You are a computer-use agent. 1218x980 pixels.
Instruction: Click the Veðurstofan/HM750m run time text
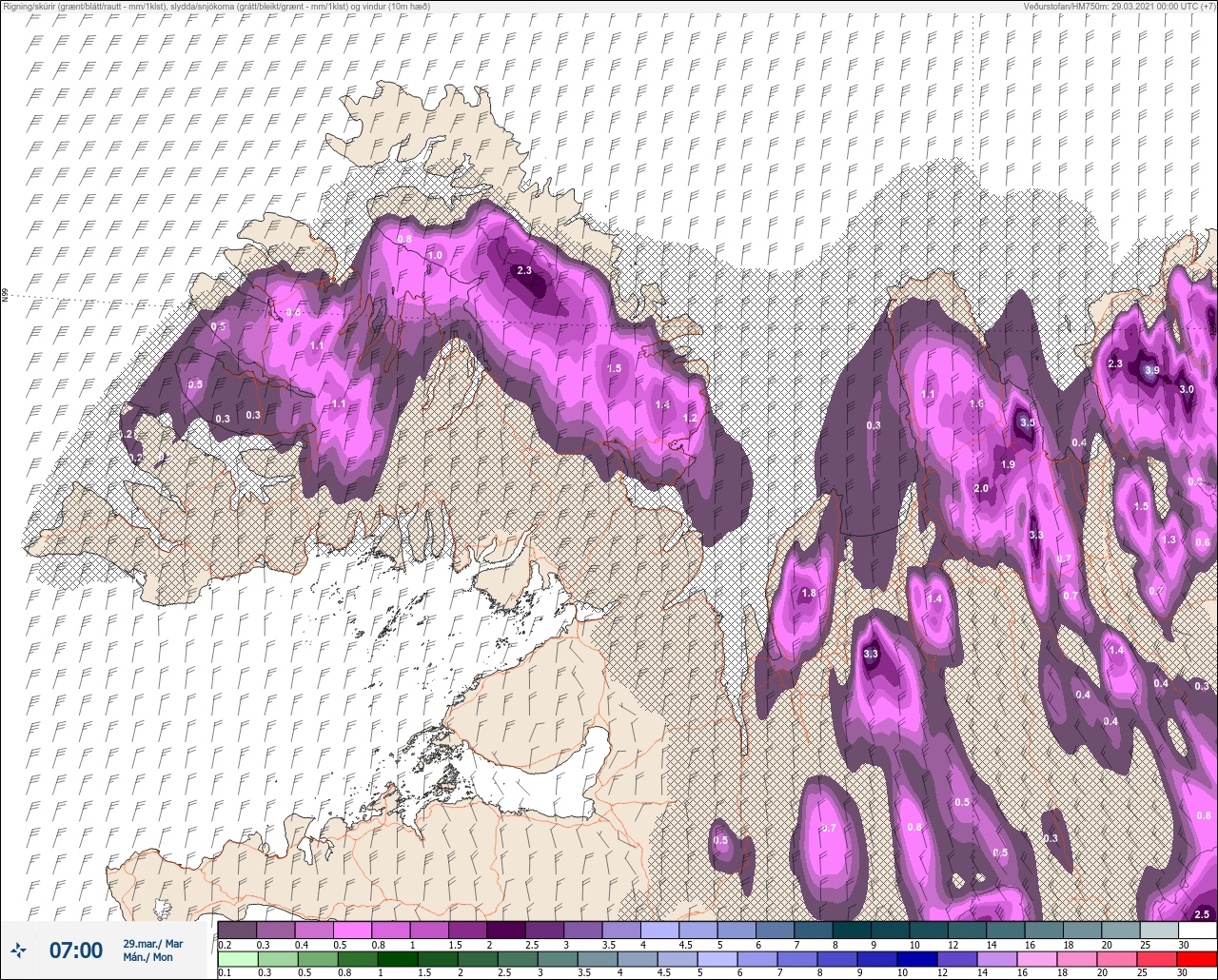[x=1119, y=7]
